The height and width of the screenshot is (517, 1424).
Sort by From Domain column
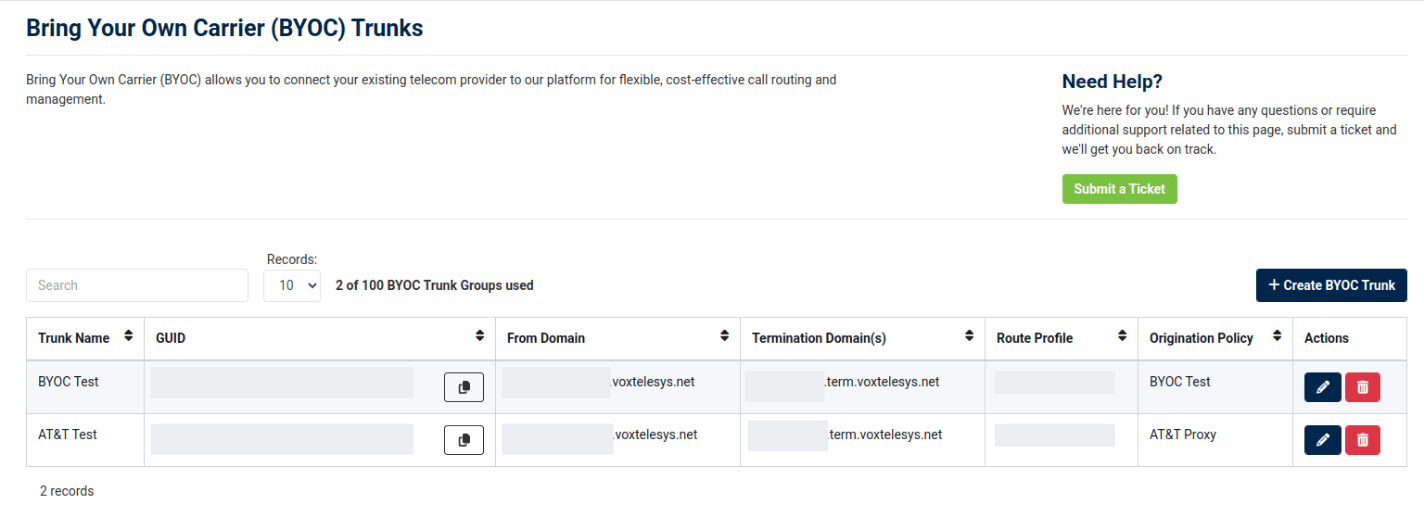724,337
